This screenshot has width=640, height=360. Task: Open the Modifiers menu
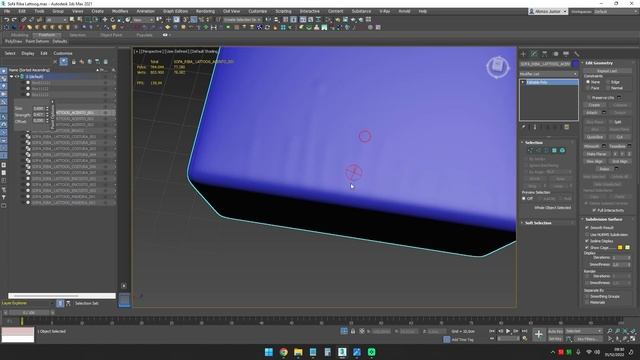tap(120, 11)
